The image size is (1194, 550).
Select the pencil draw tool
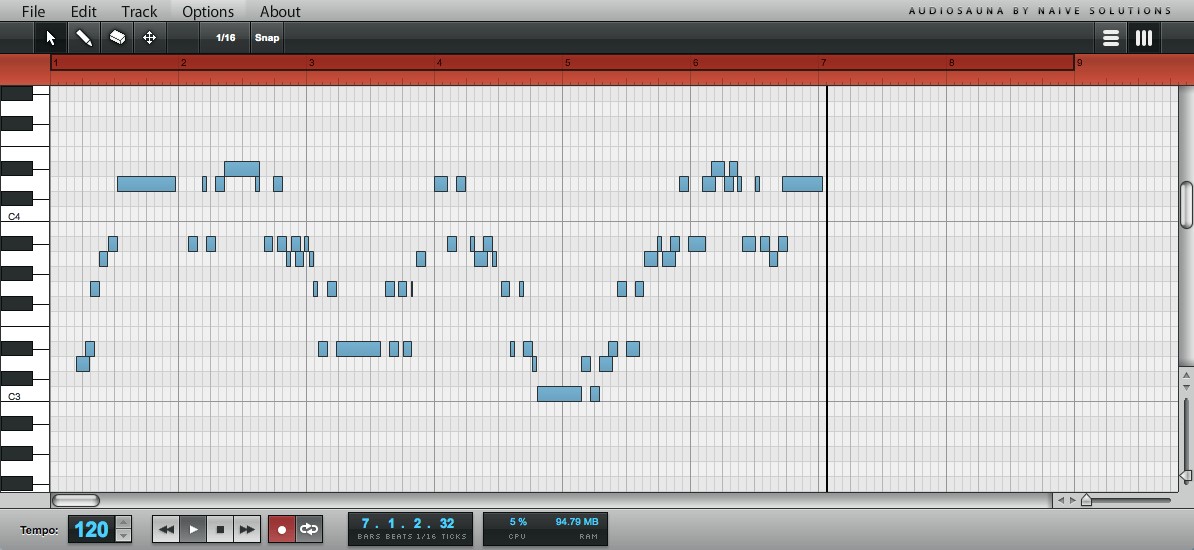pyautogui.click(x=84, y=38)
